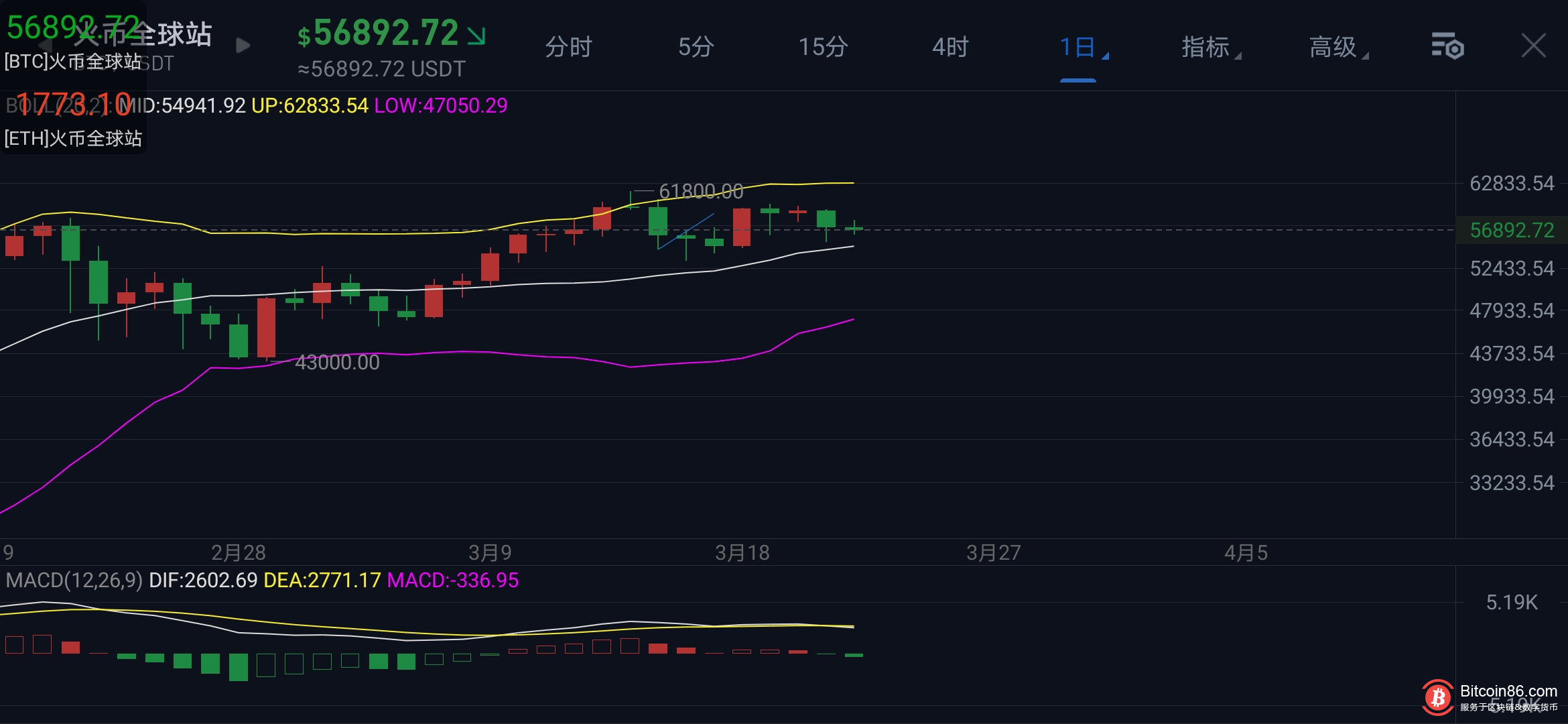This screenshot has height=724, width=1568.
Task: Click the 56892.72 current price axis label
Action: (x=1511, y=230)
